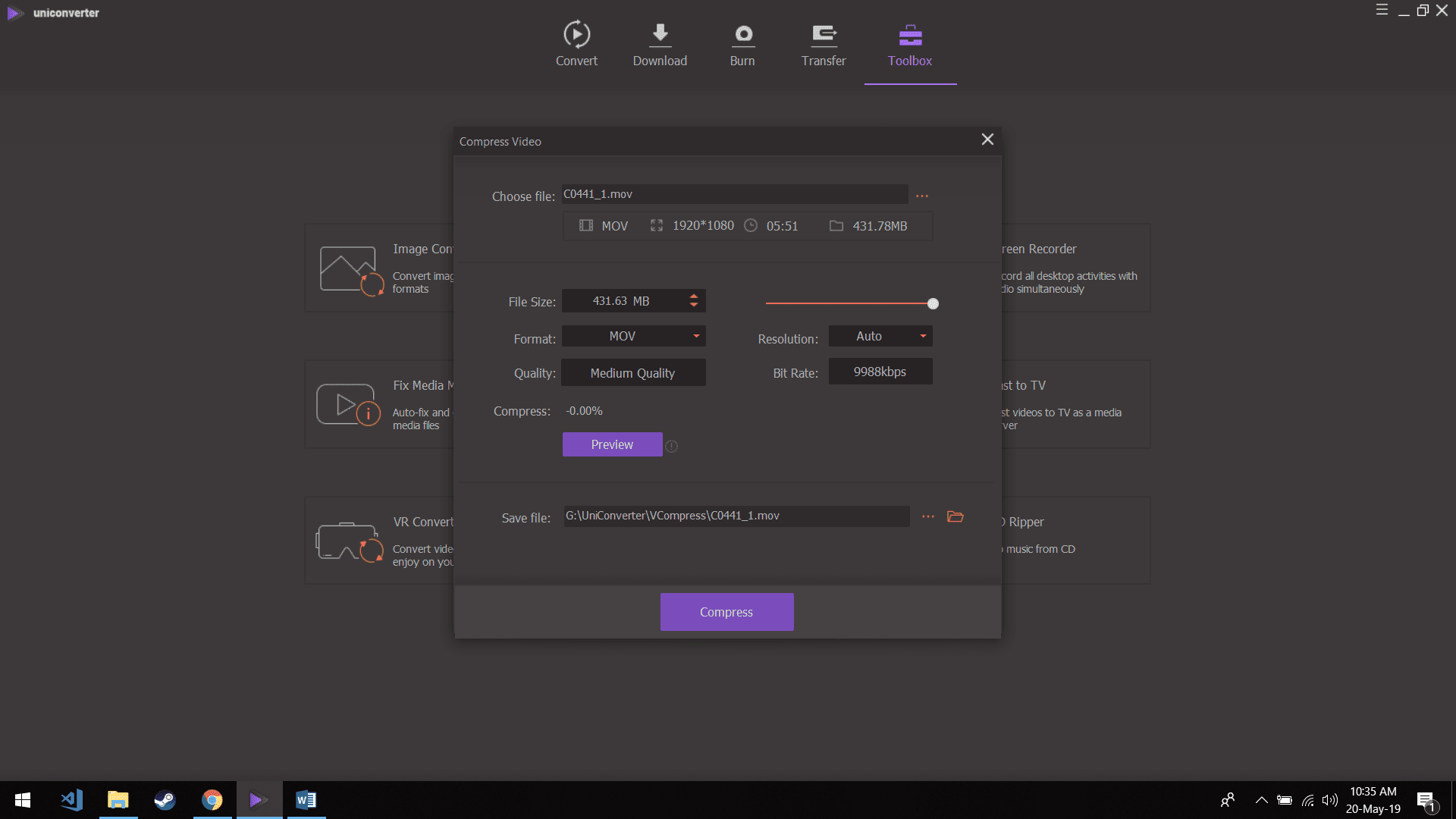
Task: Open Google Chrome from the taskbar
Action: coord(212,800)
